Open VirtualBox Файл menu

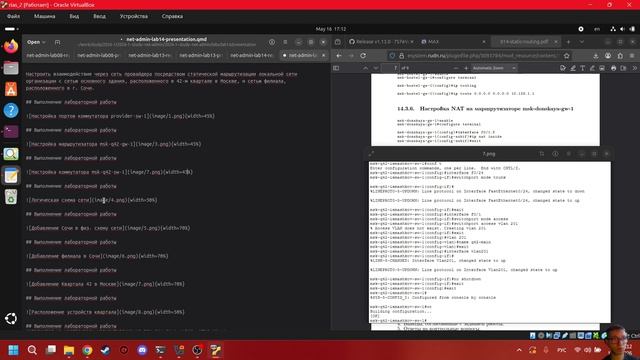point(13,16)
